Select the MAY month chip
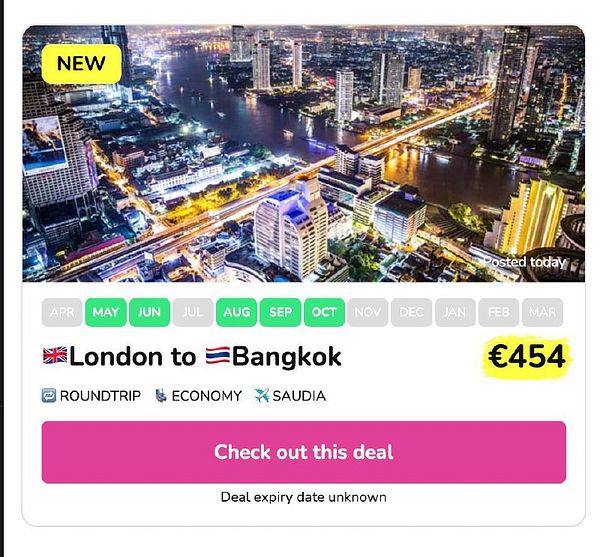 (x=106, y=312)
